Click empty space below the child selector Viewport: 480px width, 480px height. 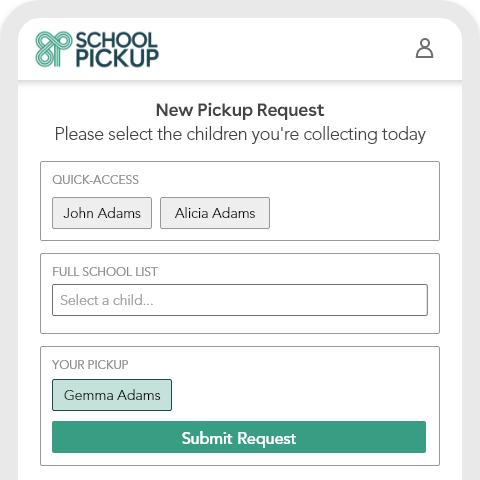coord(240,324)
